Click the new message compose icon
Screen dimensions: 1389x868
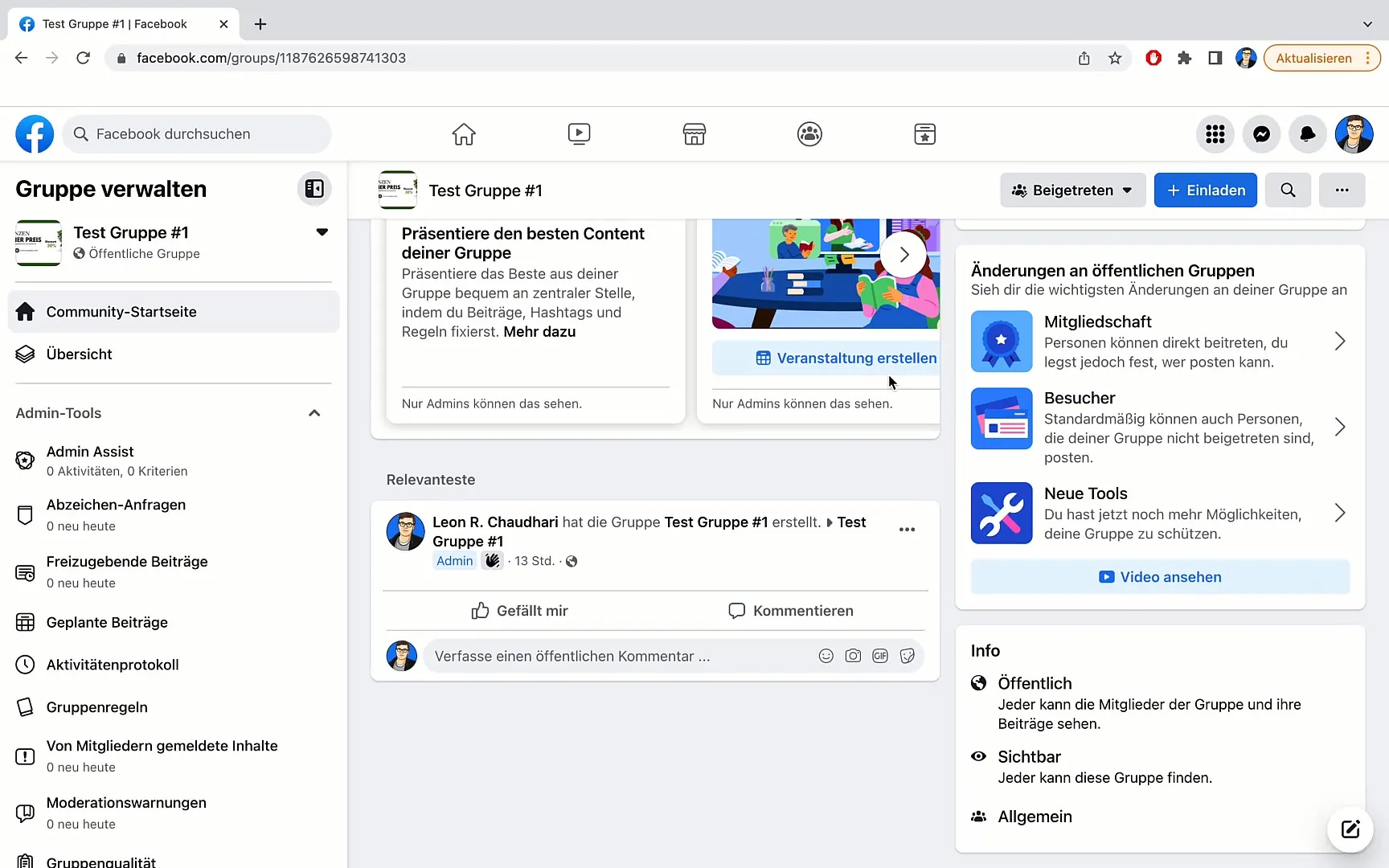click(x=1350, y=829)
